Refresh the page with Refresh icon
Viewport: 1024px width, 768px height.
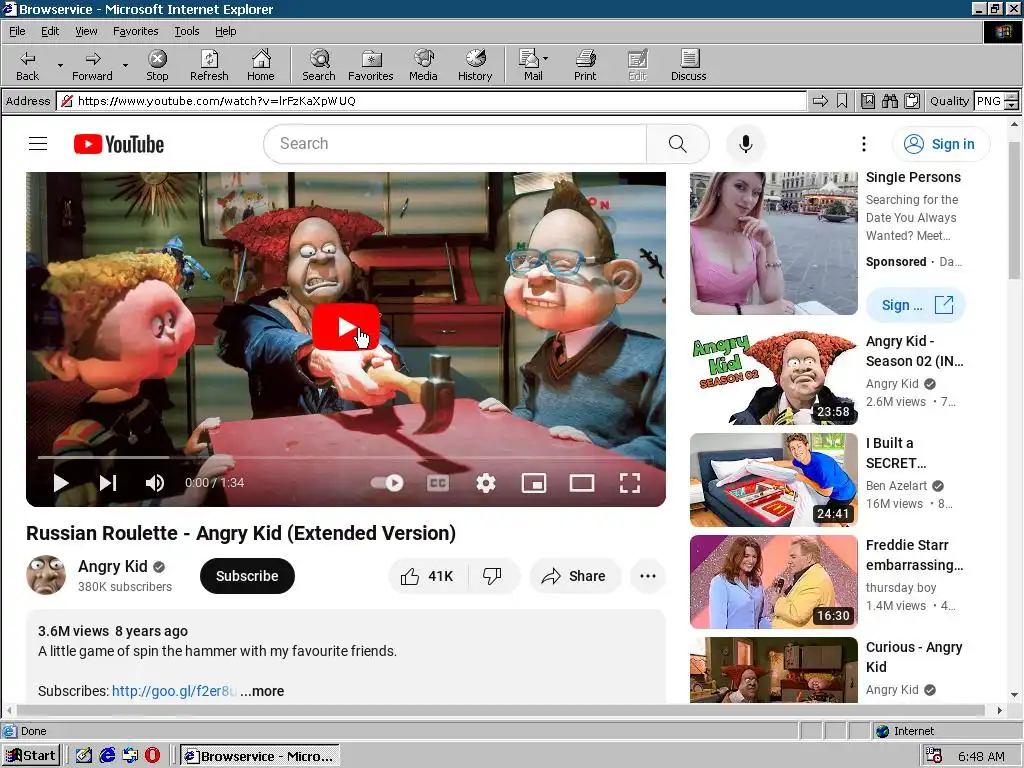[209, 65]
